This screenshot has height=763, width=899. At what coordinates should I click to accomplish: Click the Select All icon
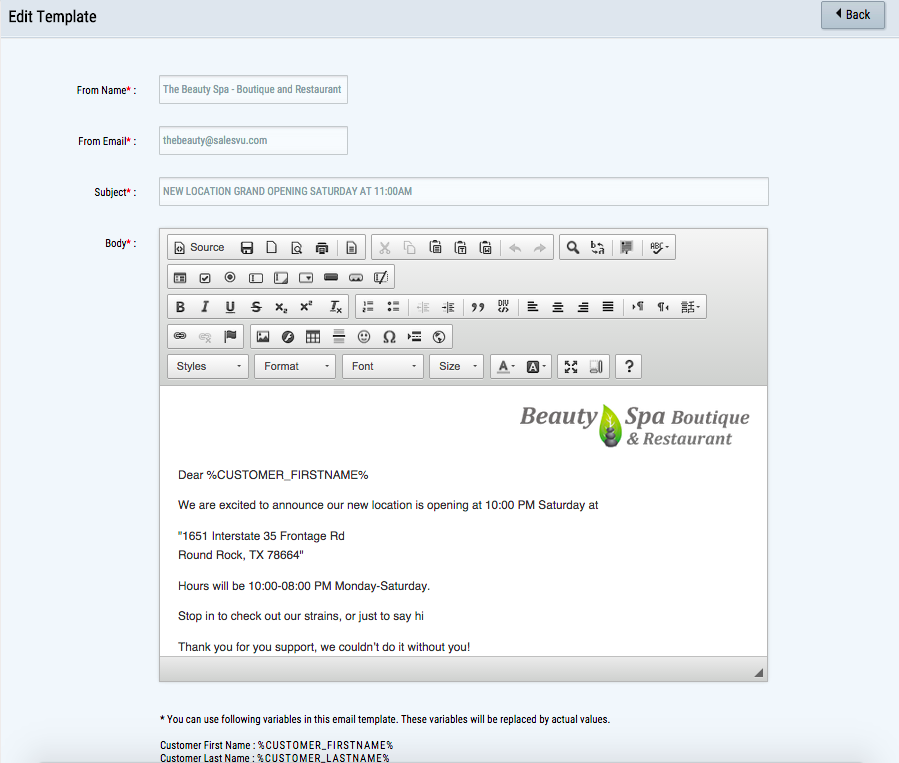tap(627, 248)
